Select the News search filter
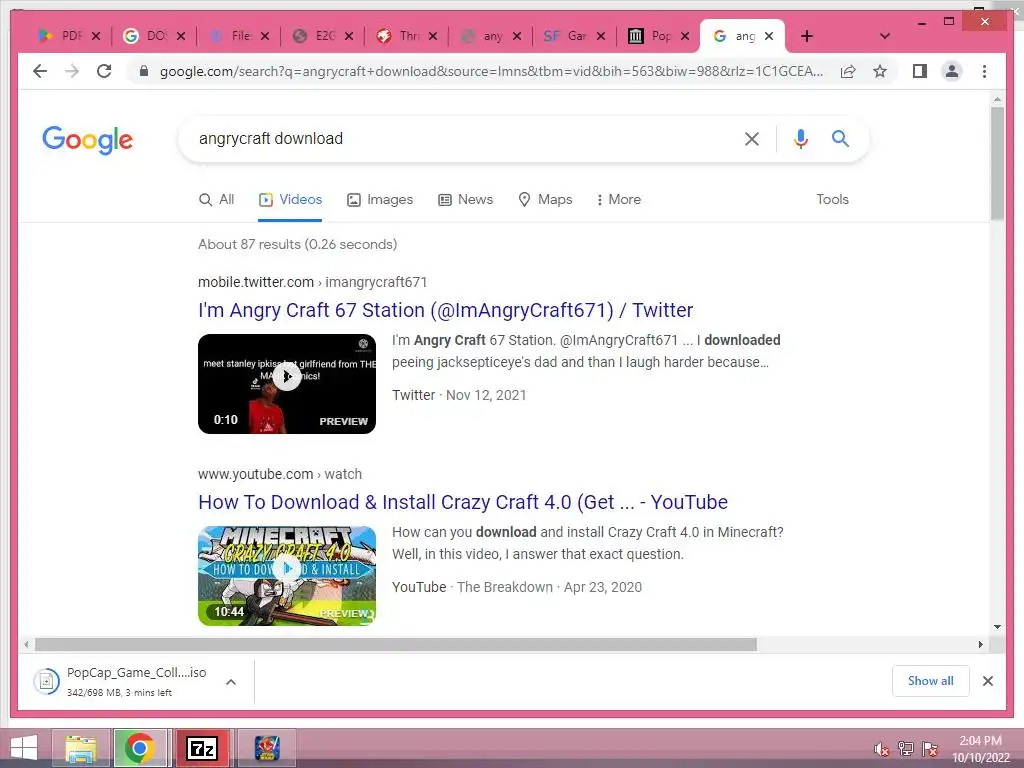The width and height of the screenshot is (1024, 768). click(x=465, y=199)
